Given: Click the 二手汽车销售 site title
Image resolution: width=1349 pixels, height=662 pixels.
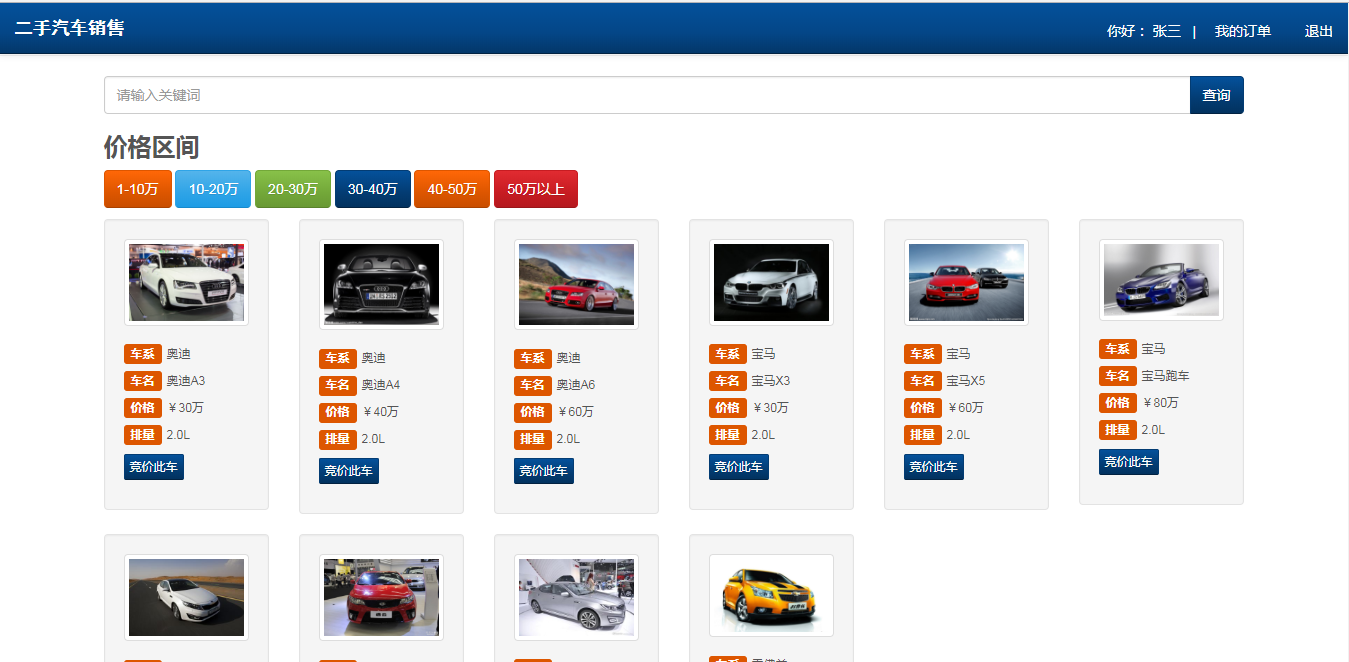Looking at the screenshot, I should coord(69,28).
